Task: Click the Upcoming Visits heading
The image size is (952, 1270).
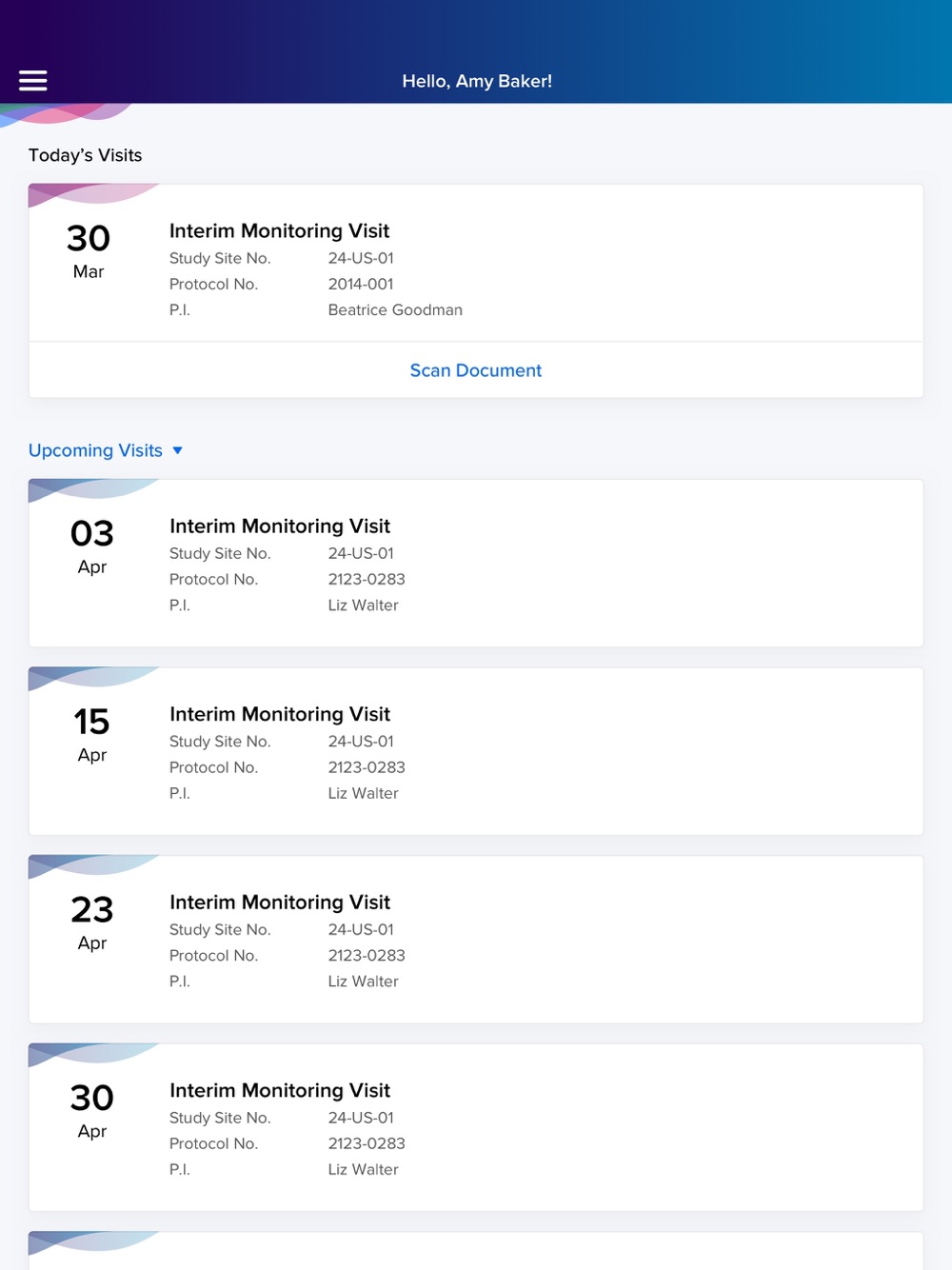Action: [95, 450]
